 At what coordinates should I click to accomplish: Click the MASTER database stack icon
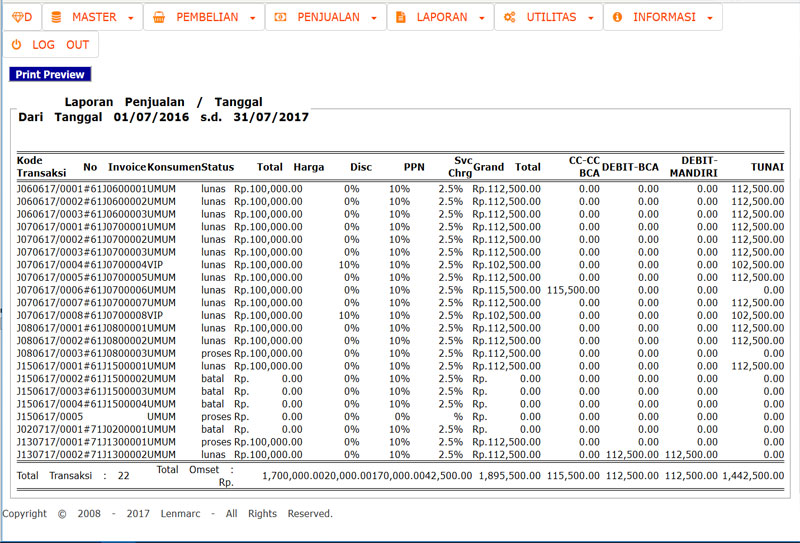click(x=56, y=17)
